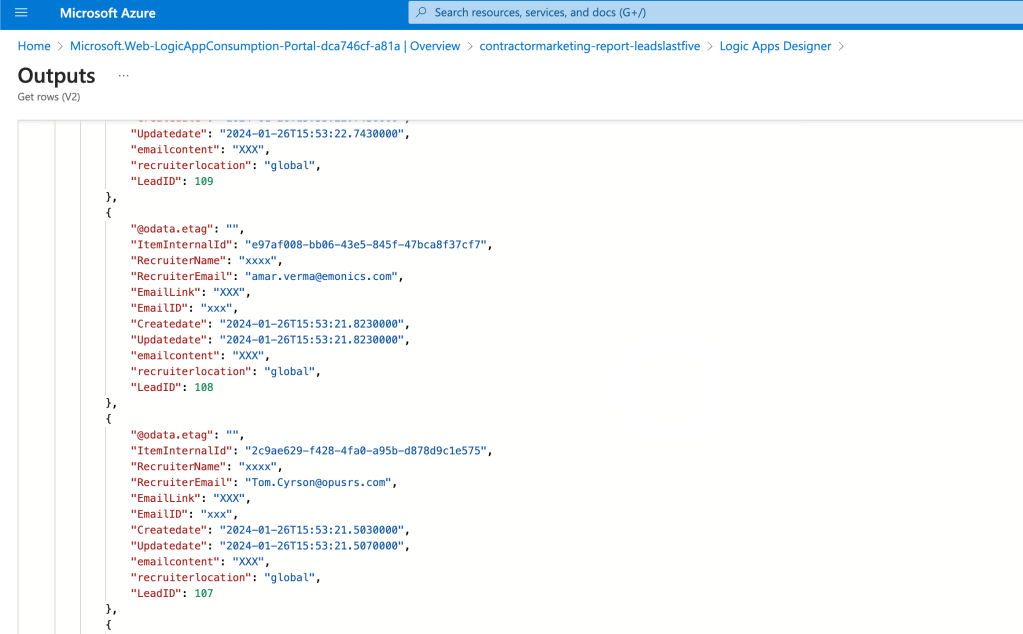
Task: Click the RecruiterEmail key for LeadID 108
Action: [x=181, y=277]
